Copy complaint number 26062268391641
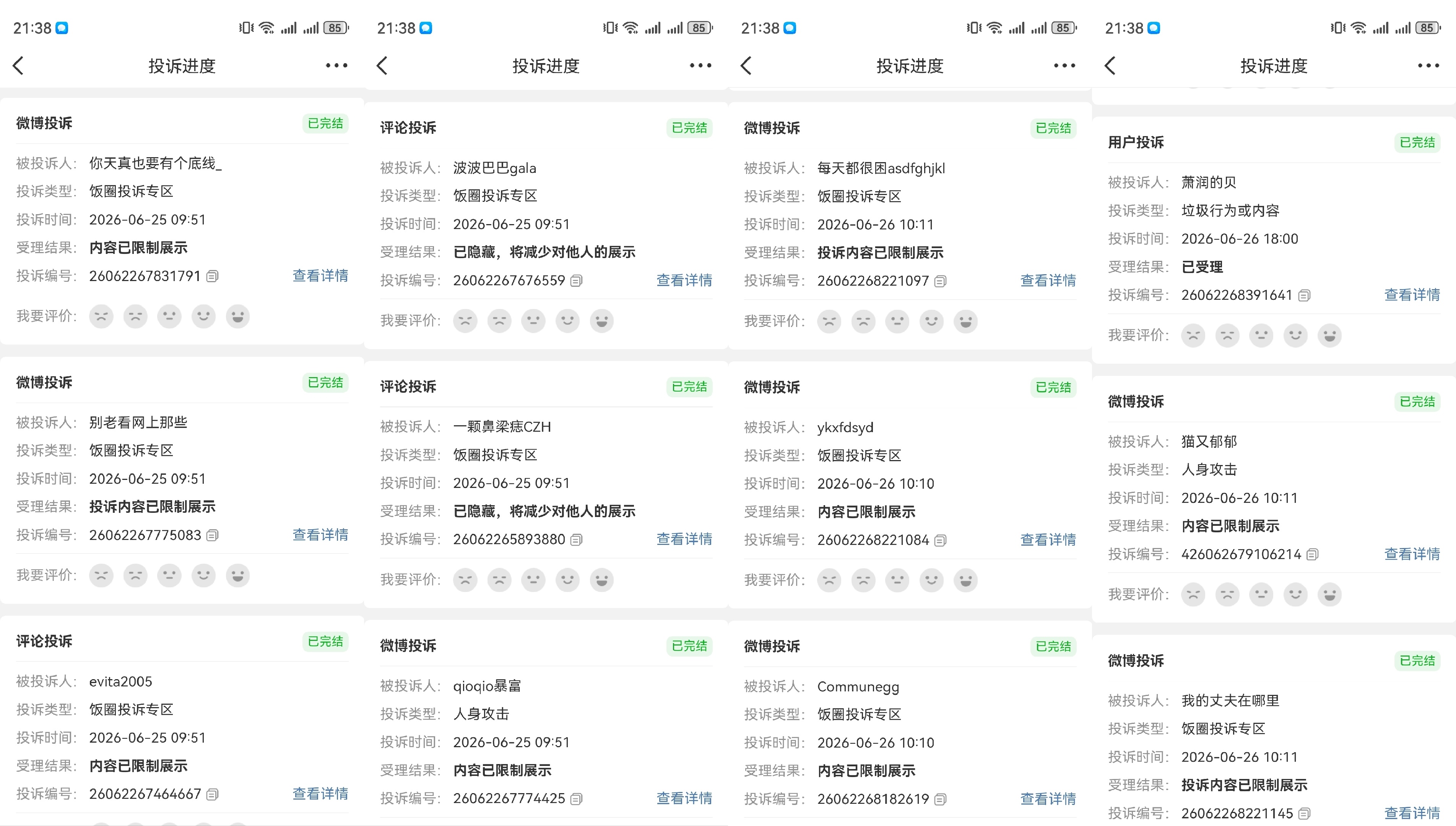 [x=1305, y=296]
